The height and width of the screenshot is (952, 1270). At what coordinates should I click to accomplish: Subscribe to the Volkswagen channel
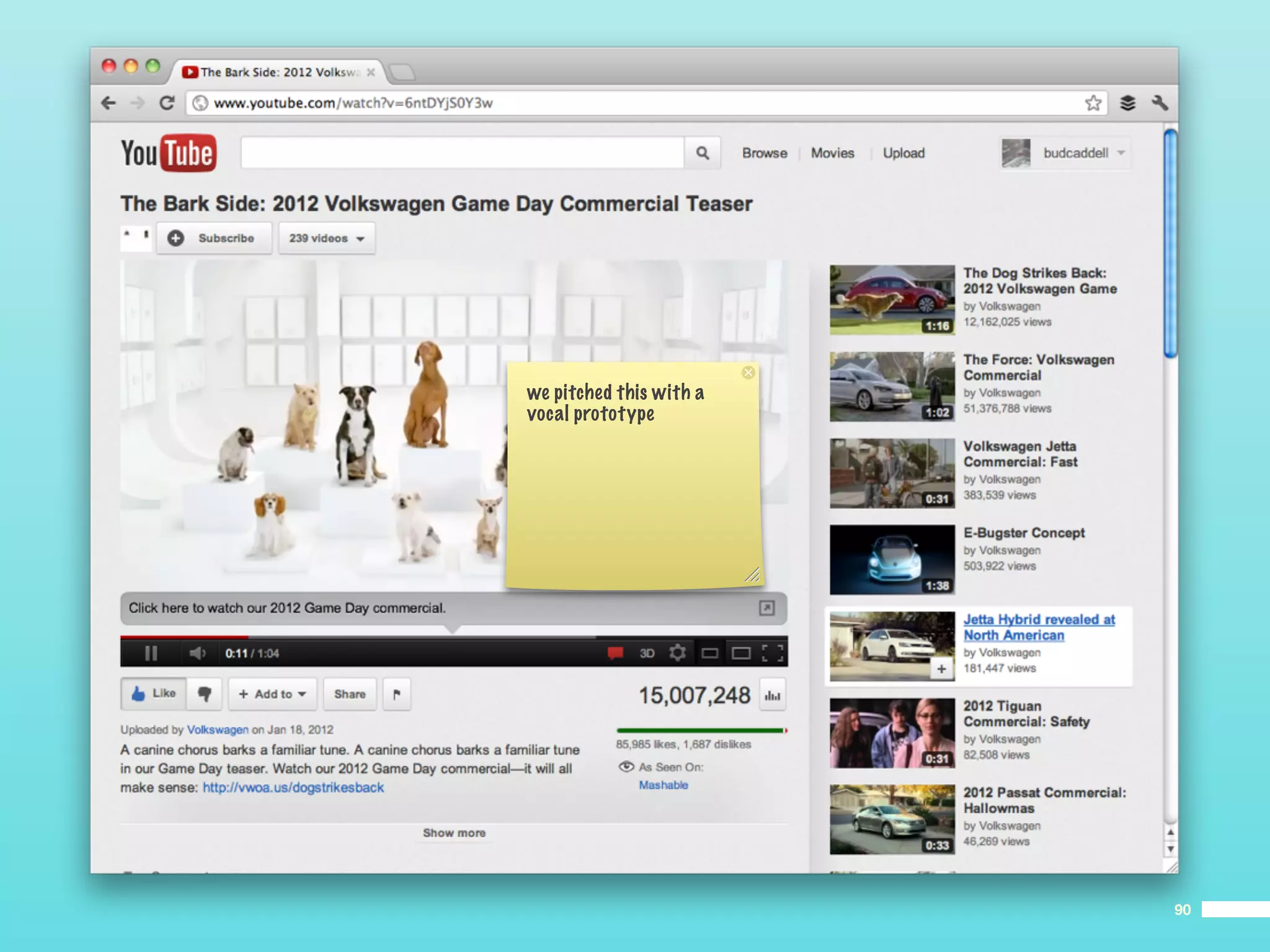pyautogui.click(x=215, y=239)
